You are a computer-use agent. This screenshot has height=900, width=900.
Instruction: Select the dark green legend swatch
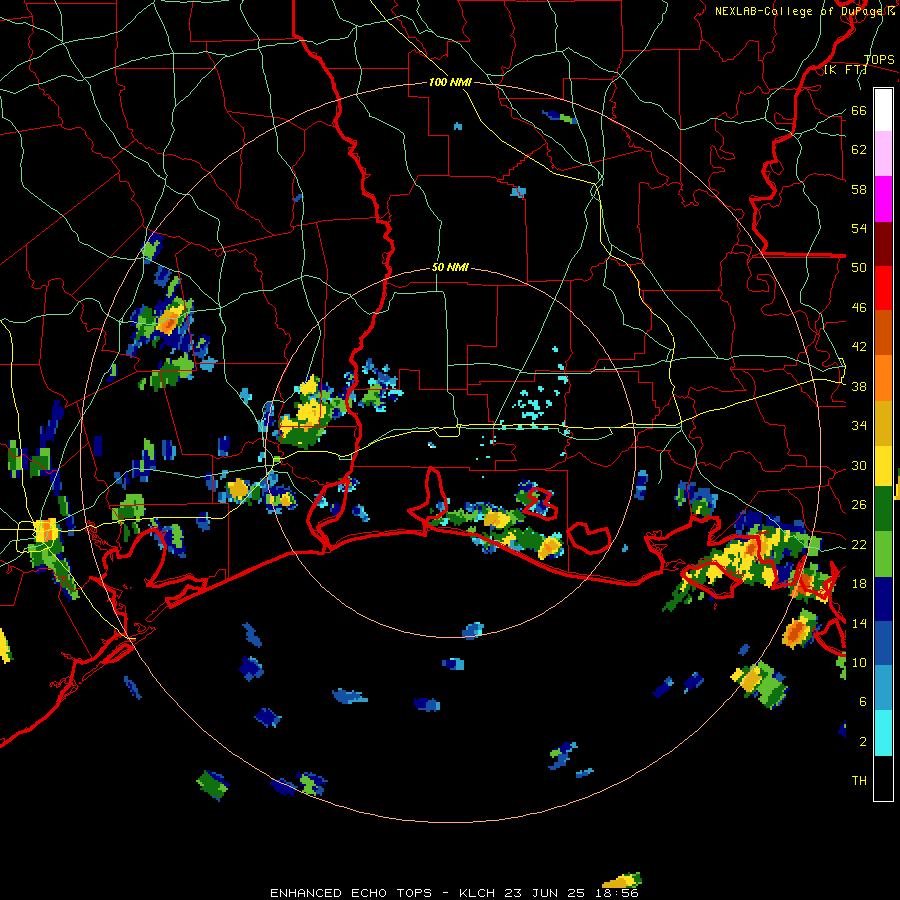tap(883, 509)
